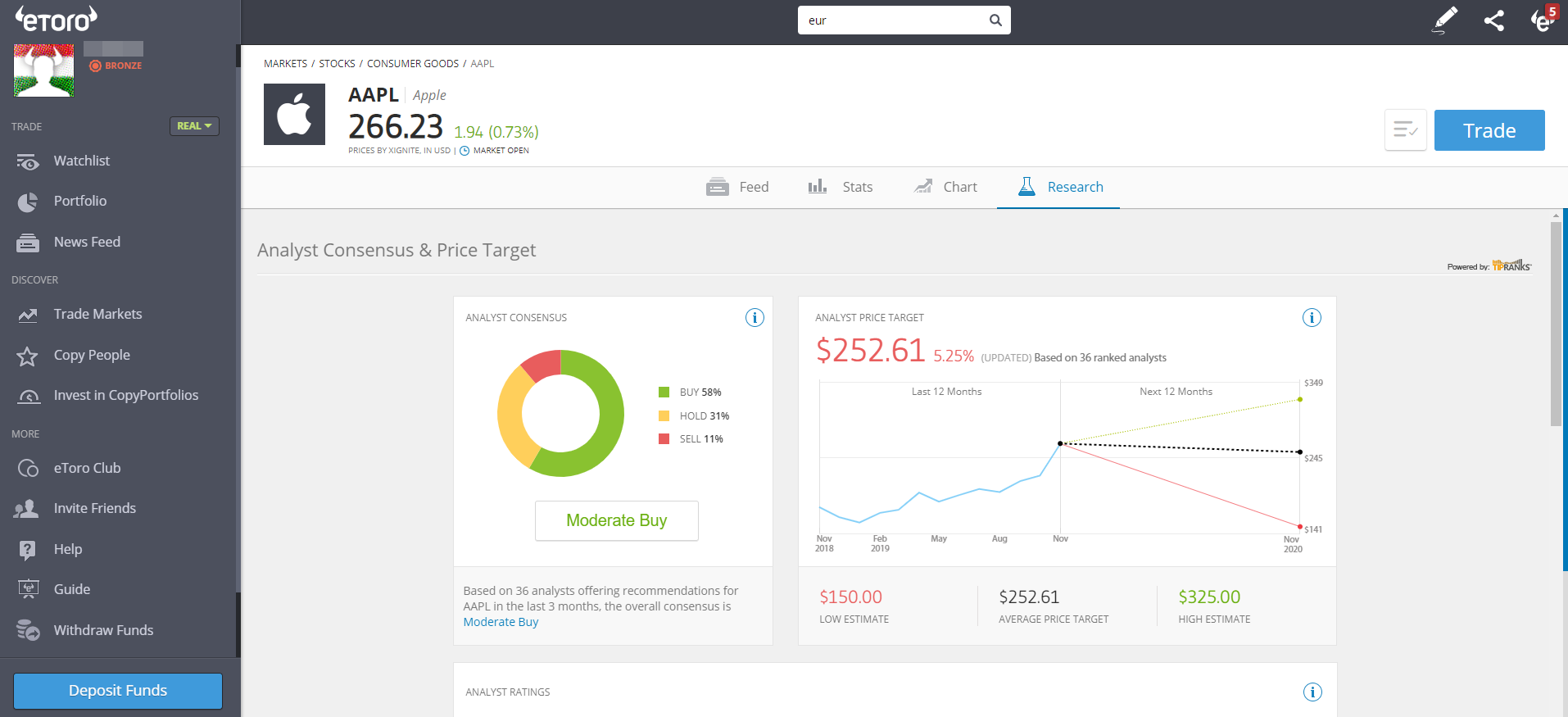Viewport: 1568px width, 717px height.
Task: Open info icon for Analyst Price Target
Action: coord(1312,318)
